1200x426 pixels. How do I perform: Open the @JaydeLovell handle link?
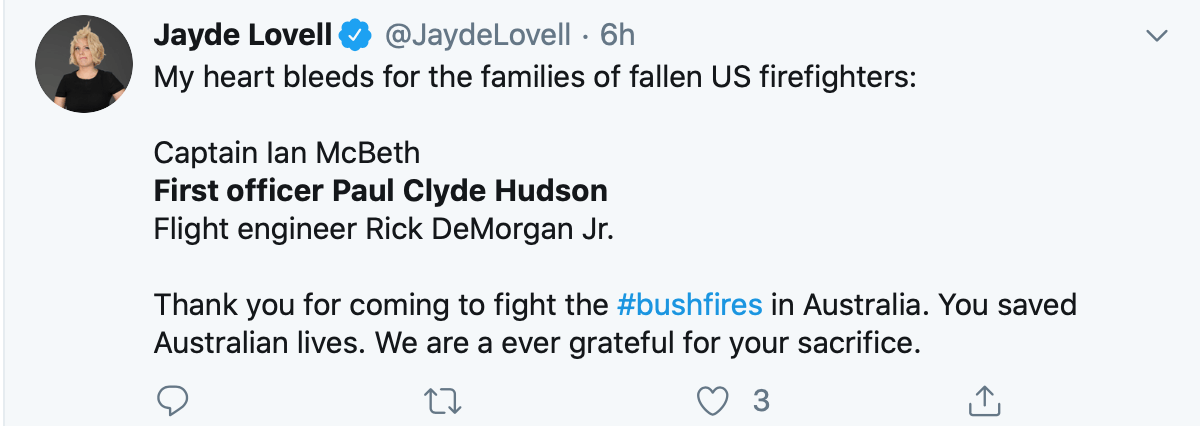tap(478, 37)
